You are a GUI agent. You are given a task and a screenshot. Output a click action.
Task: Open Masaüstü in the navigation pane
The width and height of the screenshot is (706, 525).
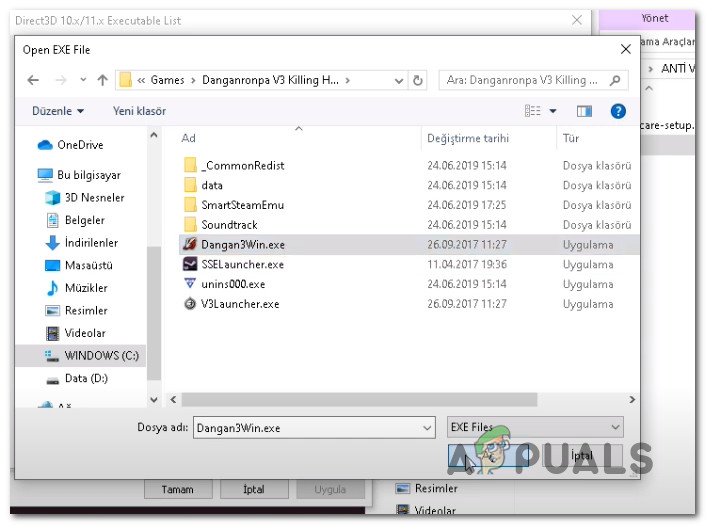[x=79, y=265]
